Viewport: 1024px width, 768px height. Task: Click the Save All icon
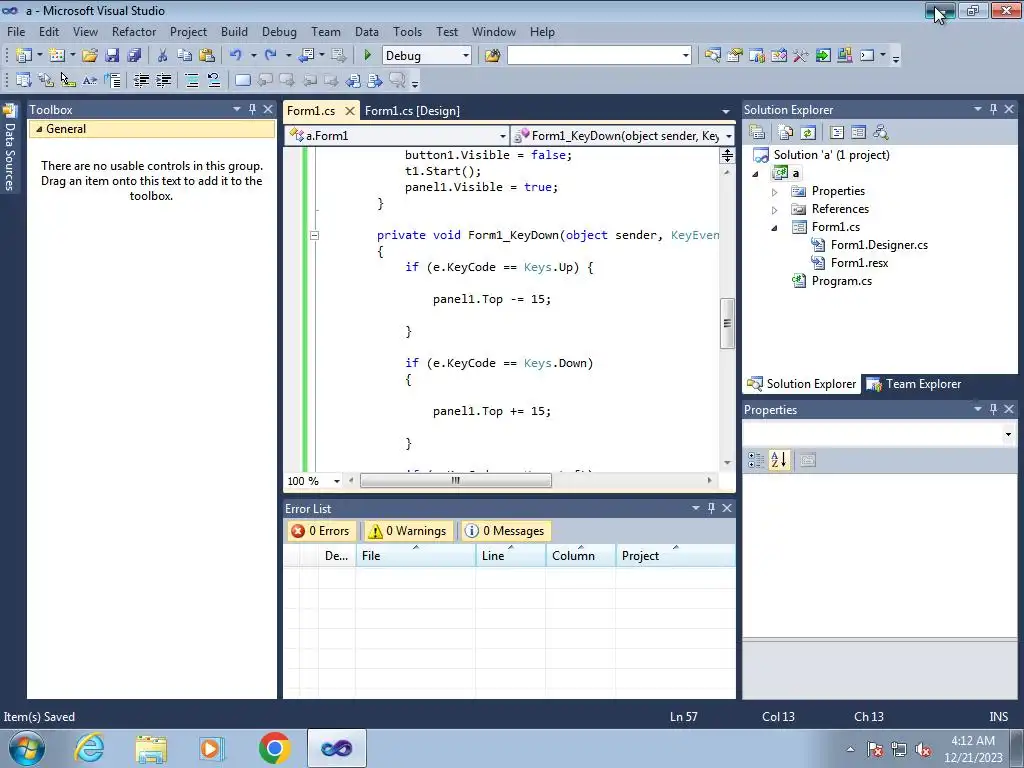pos(134,56)
